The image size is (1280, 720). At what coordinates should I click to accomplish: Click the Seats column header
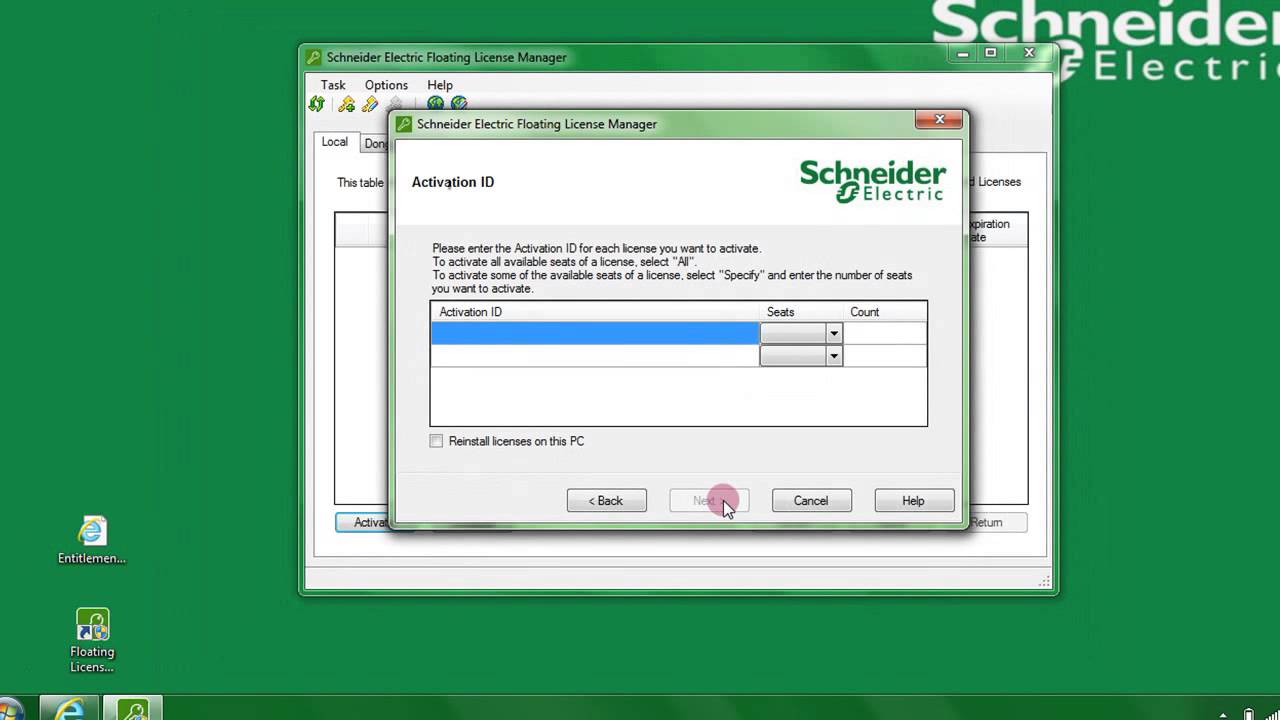802,312
